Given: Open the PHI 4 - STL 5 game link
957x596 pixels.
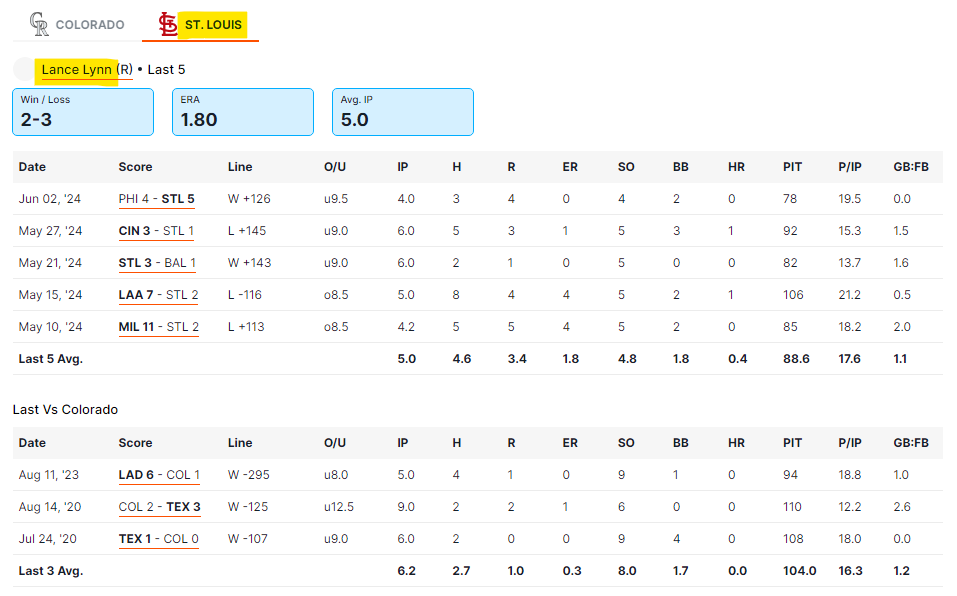Looking at the screenshot, I should (156, 199).
